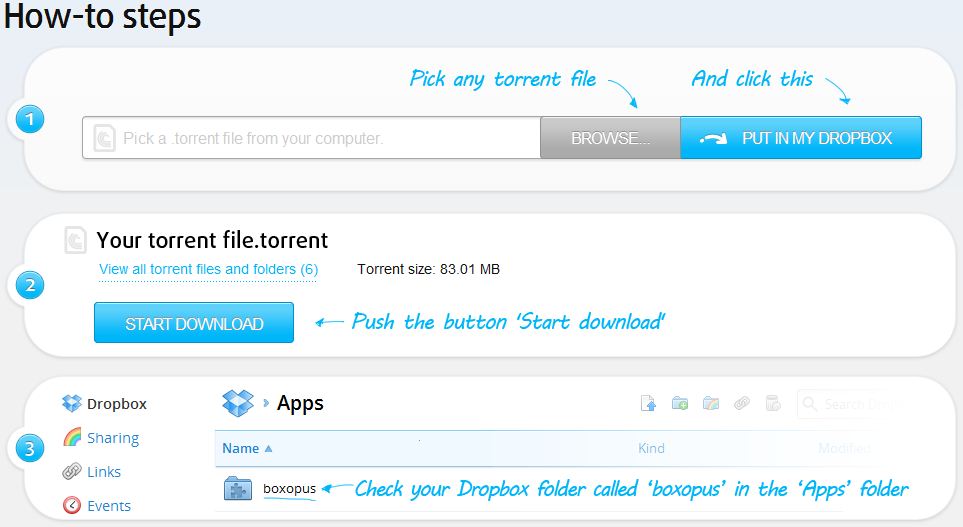The width and height of the screenshot is (963, 527).
Task: Open the boxopus folder name
Action: (289, 488)
